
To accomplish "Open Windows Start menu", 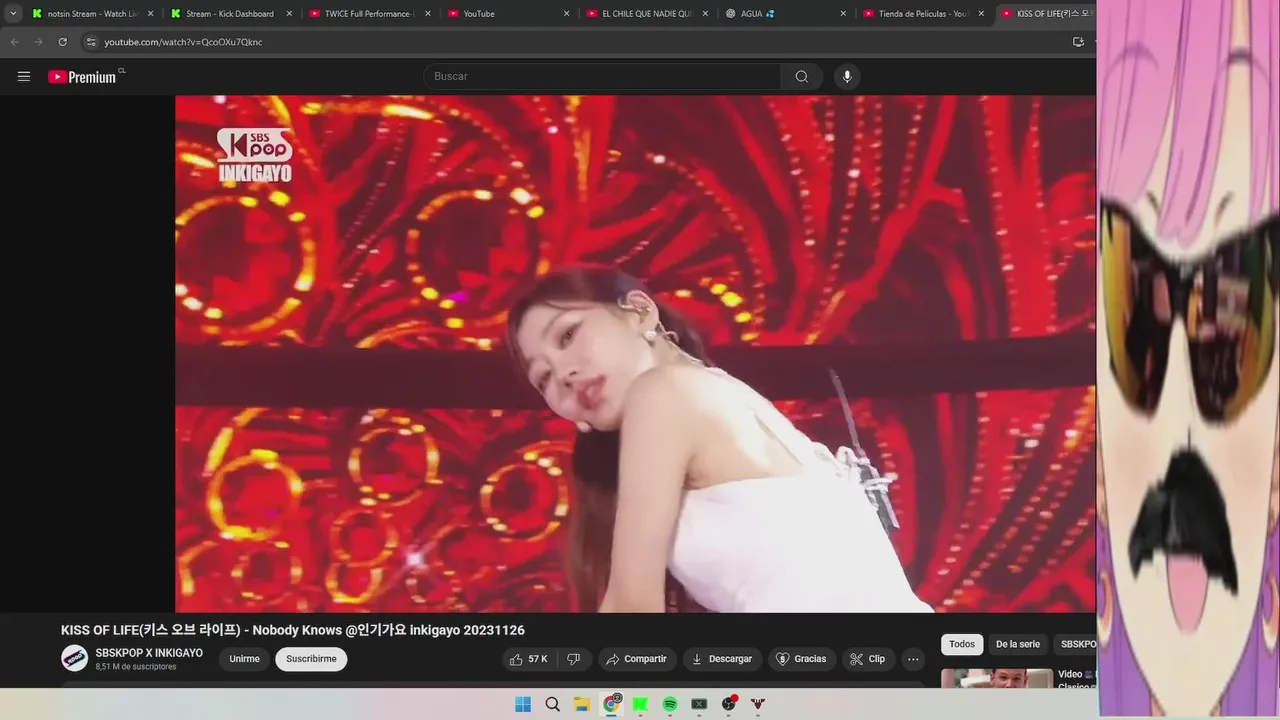I will (523, 704).
